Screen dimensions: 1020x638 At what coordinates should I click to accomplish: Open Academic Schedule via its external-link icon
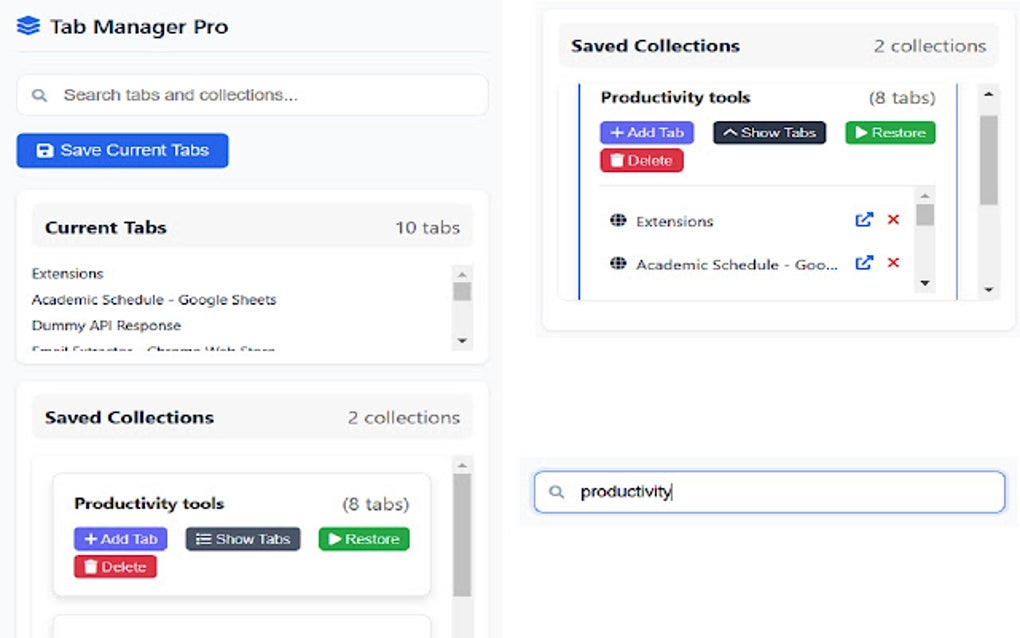tap(864, 263)
